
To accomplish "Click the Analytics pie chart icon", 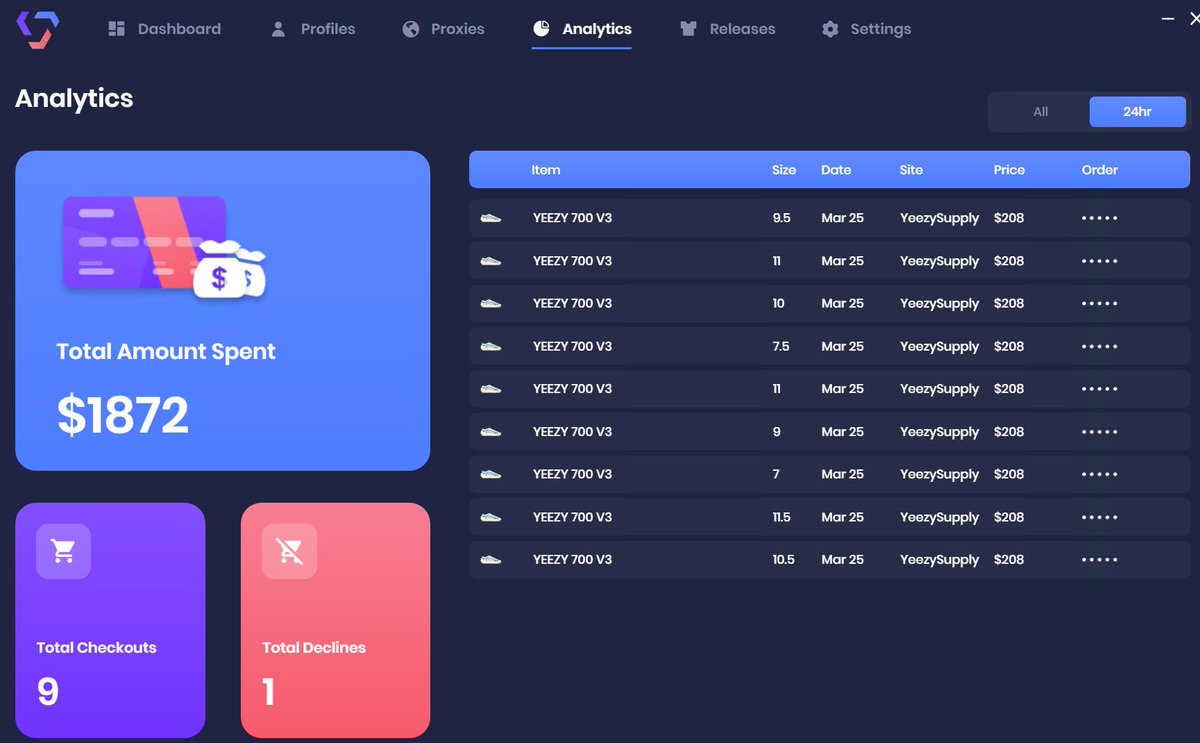I will tap(541, 29).
